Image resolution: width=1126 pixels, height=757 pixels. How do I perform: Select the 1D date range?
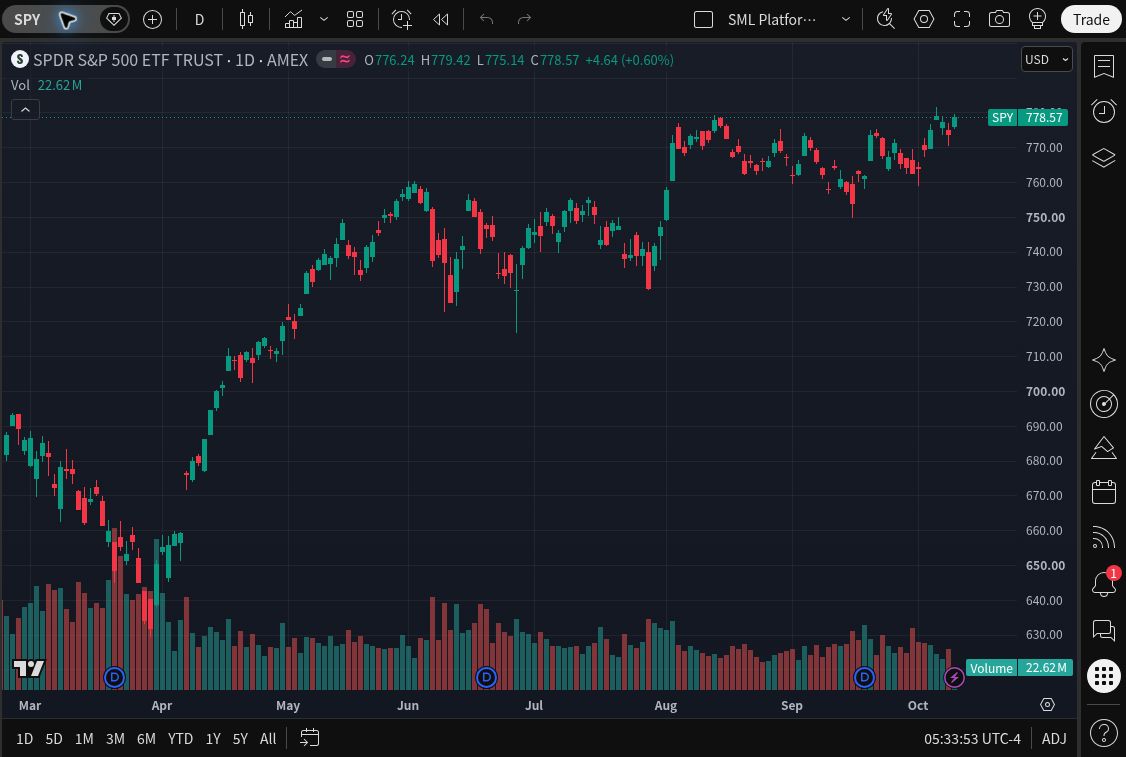24,738
